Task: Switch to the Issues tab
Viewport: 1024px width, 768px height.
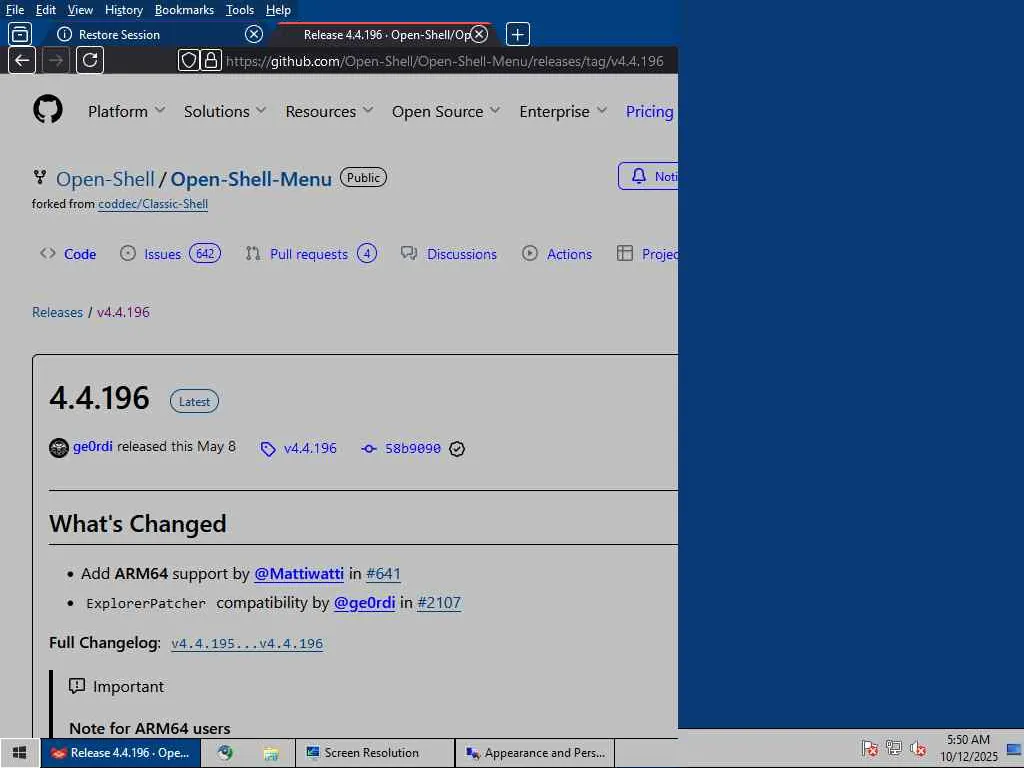Action: 170,254
